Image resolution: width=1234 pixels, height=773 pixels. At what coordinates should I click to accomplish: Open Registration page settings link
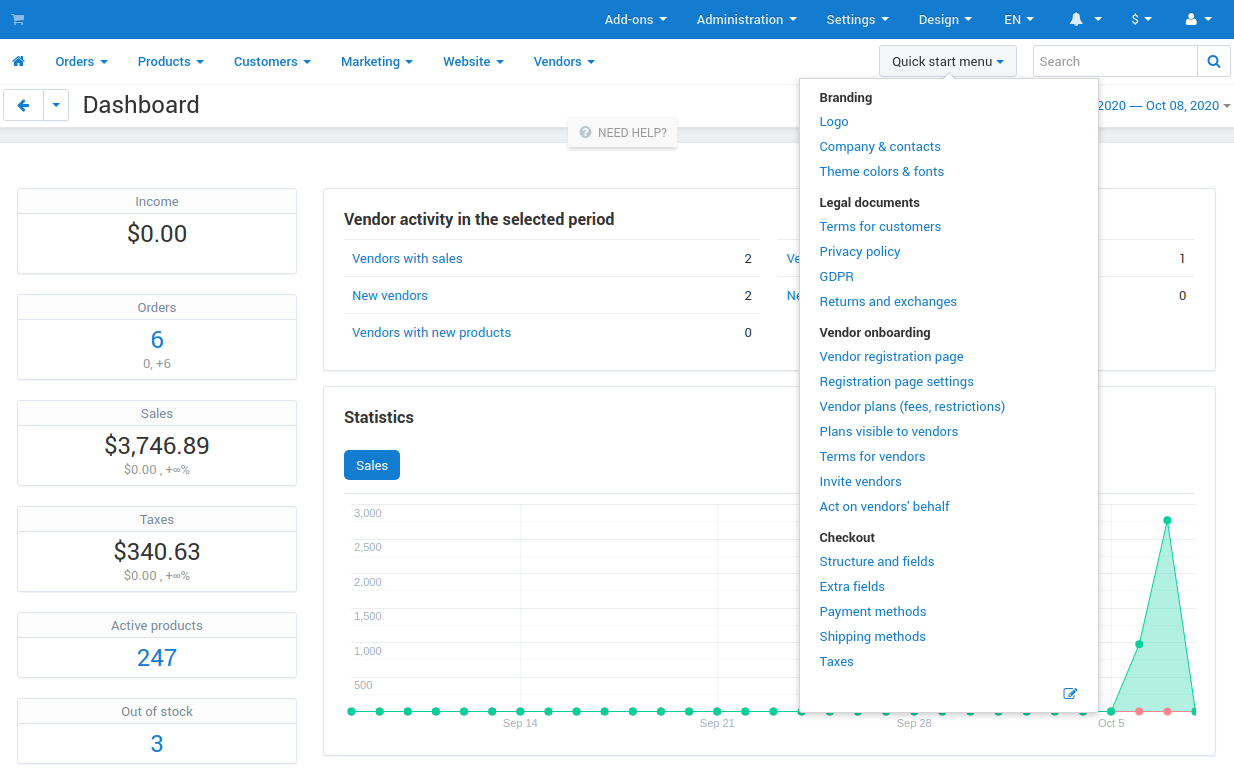click(897, 382)
